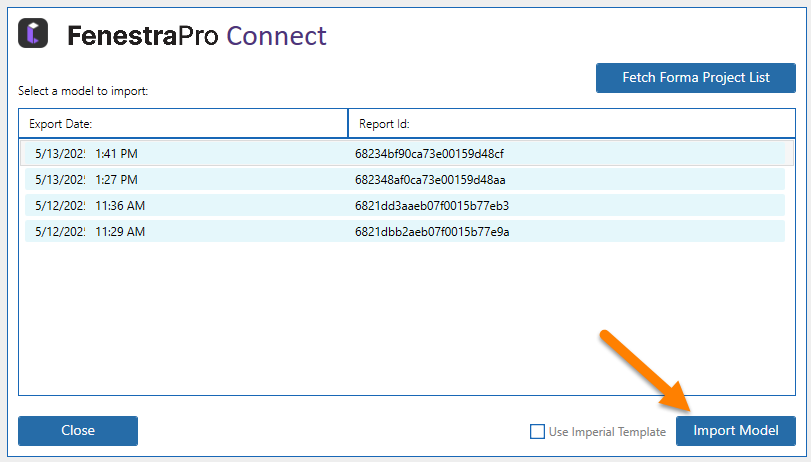Close the FenestraPro Connect dialog
The image size is (811, 462).
point(78,430)
